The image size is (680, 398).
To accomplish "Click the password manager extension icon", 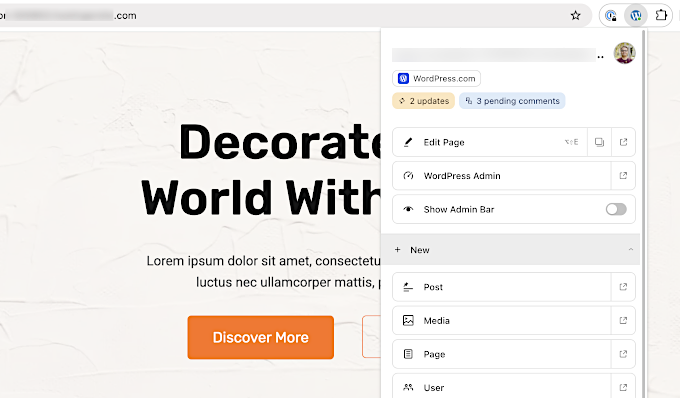I will click(x=611, y=16).
